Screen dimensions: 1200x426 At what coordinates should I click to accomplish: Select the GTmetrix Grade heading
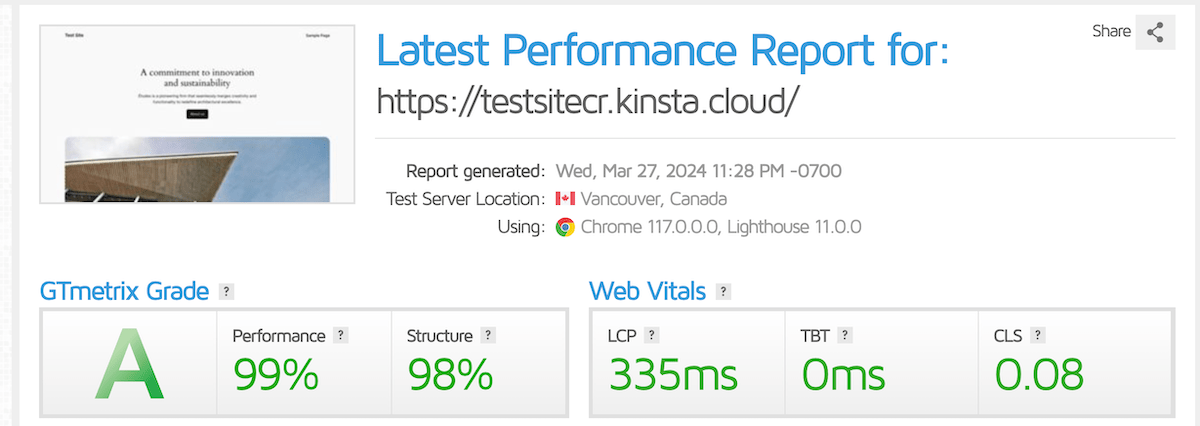(124, 292)
